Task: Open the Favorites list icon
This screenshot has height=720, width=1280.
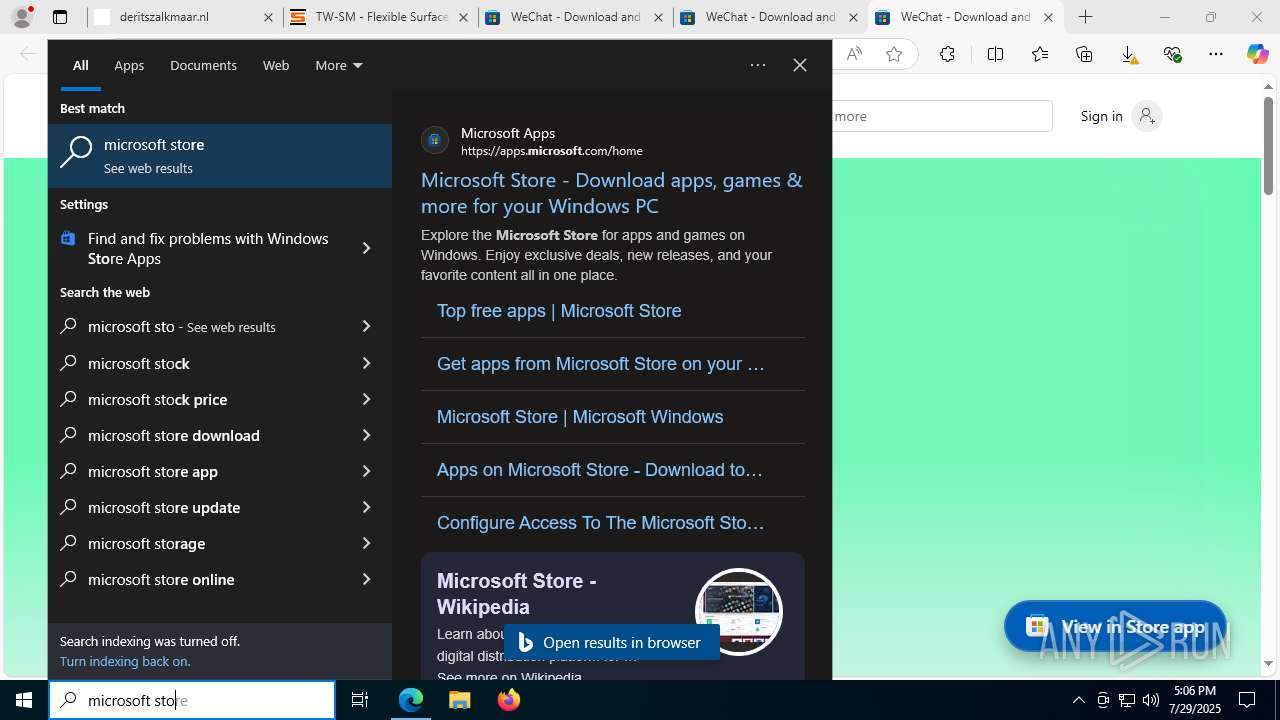Action: tap(1040, 54)
